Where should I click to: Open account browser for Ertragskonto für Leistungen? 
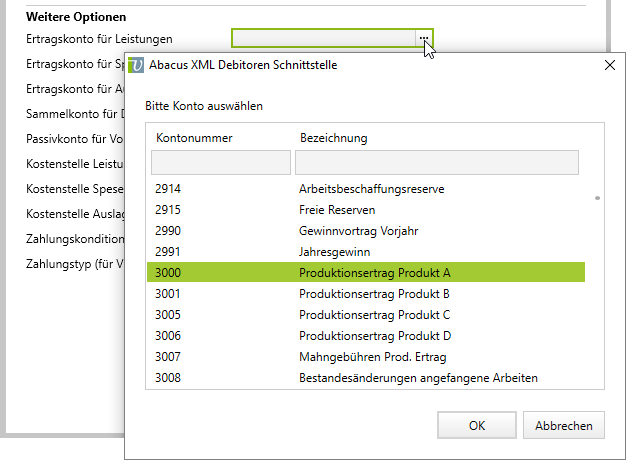[x=424, y=38]
